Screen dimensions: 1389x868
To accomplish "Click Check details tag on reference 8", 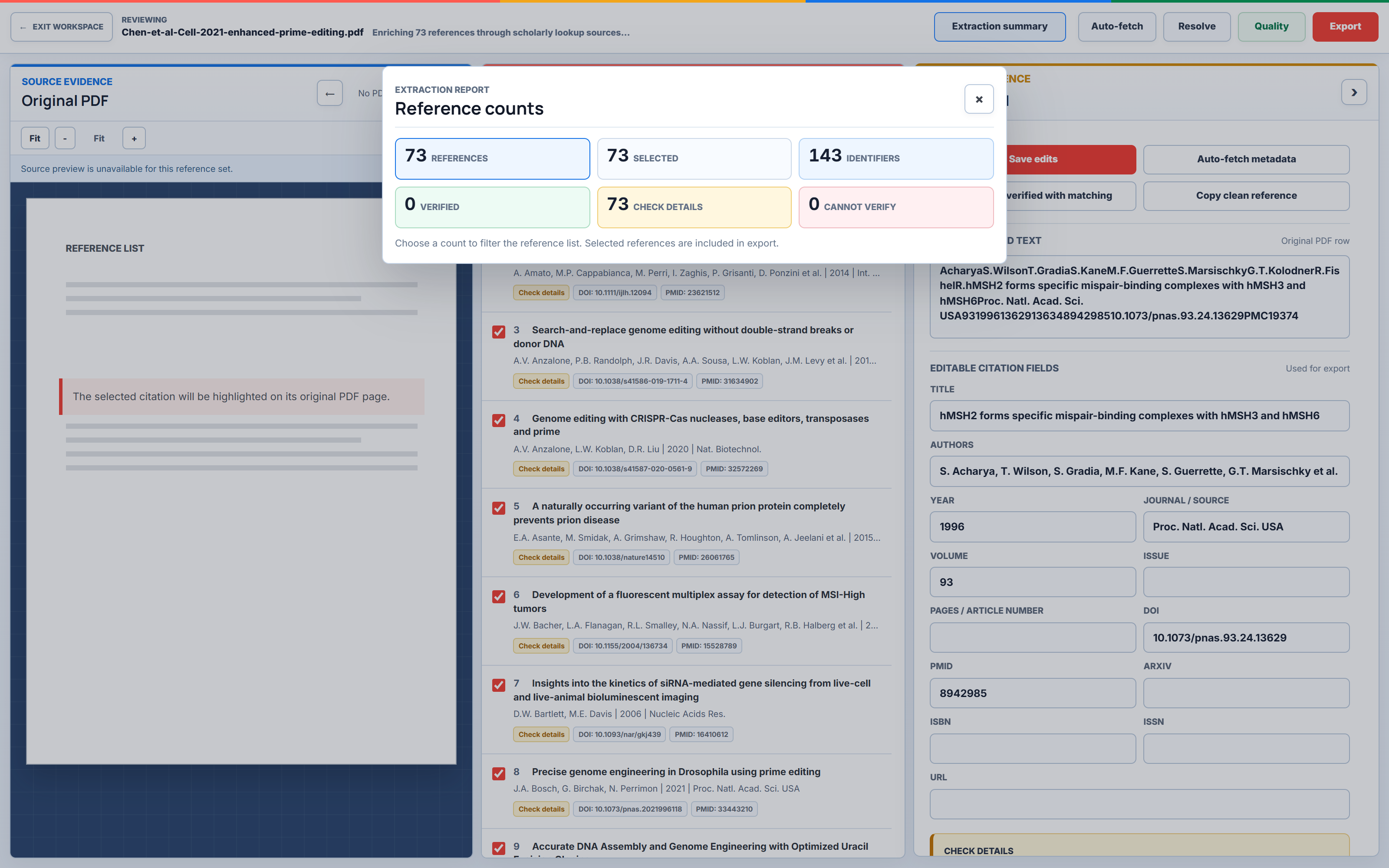I will click(541, 809).
